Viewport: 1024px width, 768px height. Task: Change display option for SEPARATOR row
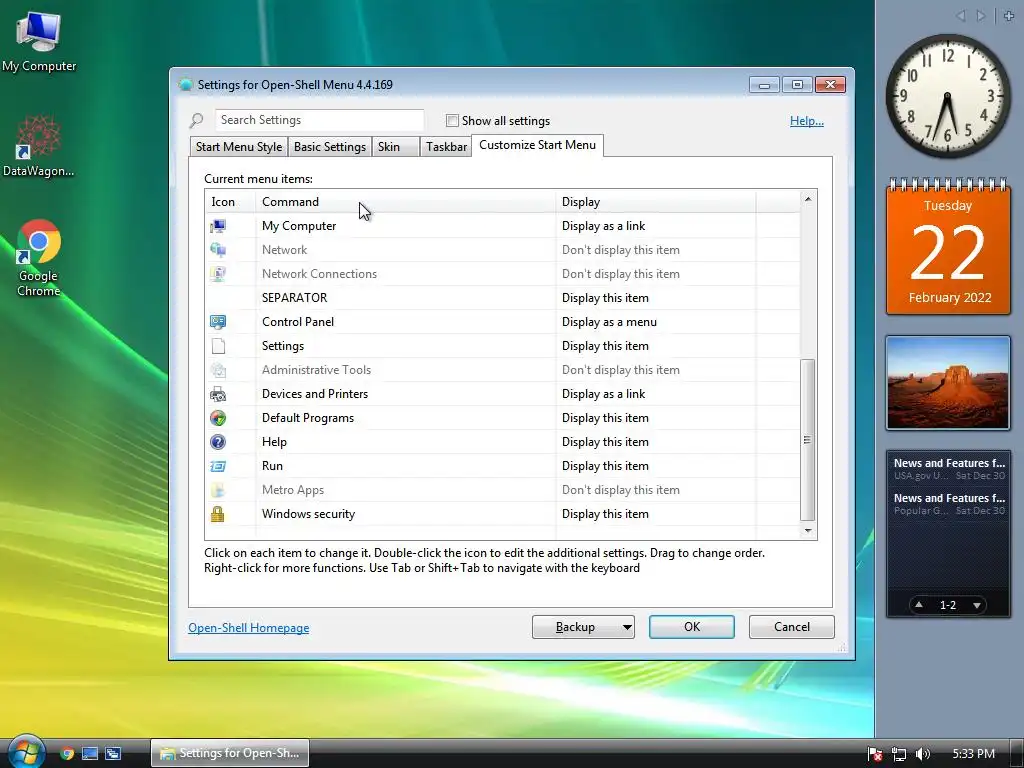(605, 298)
